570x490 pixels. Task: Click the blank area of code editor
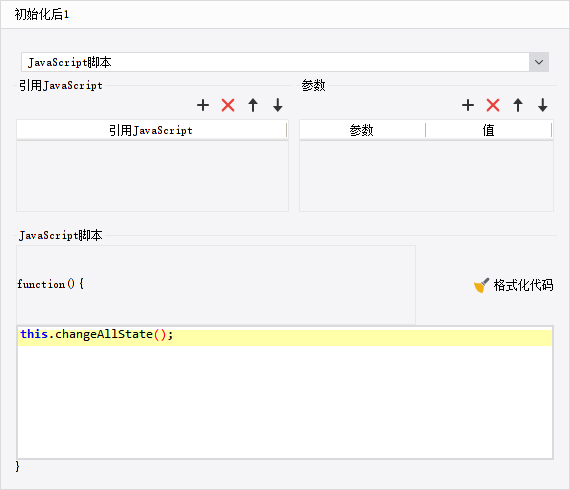pyautogui.click(x=285, y=402)
